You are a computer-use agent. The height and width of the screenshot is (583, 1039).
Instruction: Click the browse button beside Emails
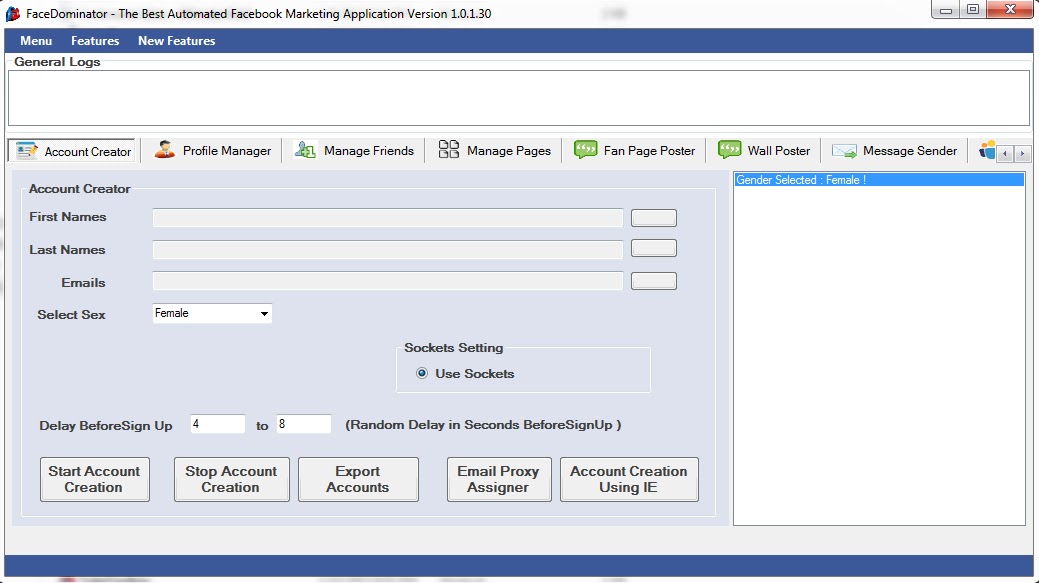point(653,281)
